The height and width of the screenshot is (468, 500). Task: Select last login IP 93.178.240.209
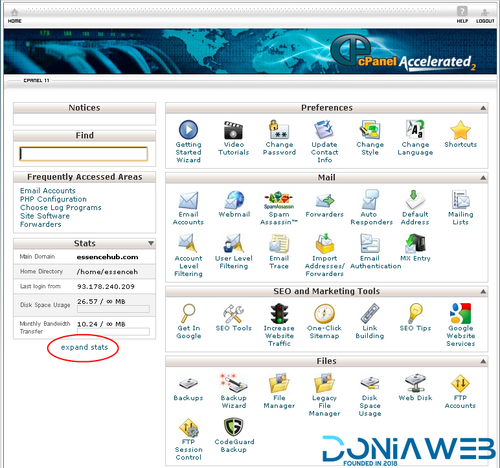click(x=106, y=287)
